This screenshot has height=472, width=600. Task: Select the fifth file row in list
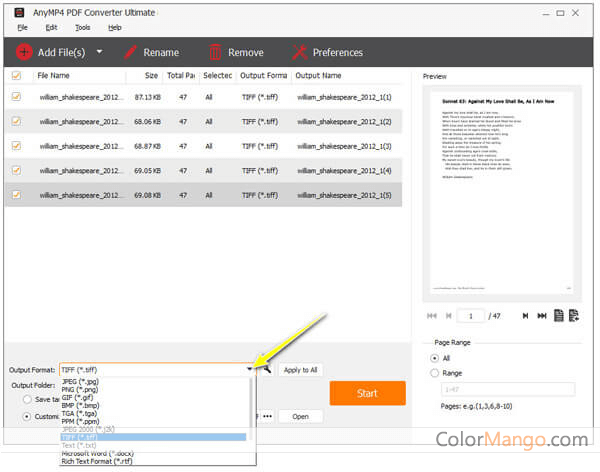click(200, 195)
